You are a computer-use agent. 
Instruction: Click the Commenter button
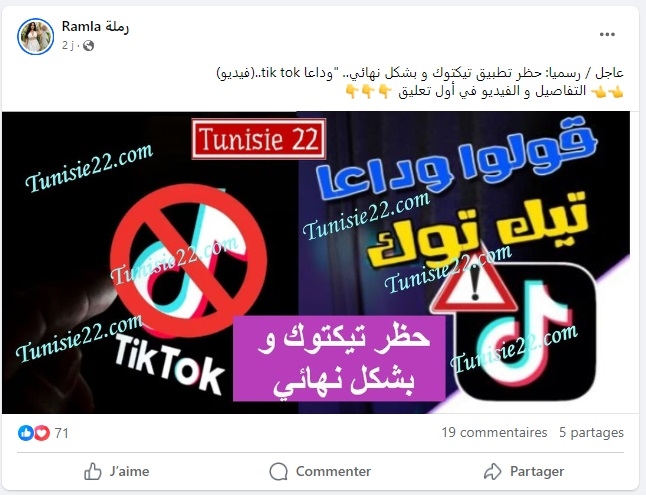pos(320,471)
